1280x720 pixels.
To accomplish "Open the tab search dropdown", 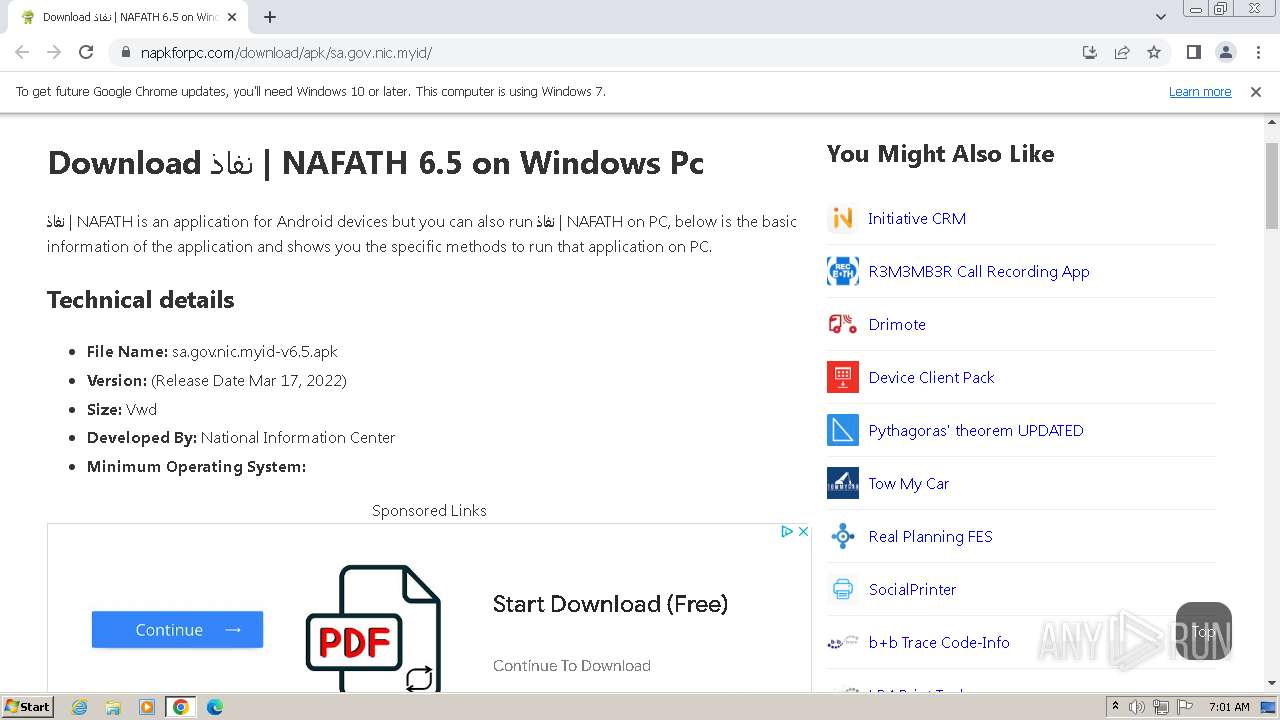I will [1161, 17].
